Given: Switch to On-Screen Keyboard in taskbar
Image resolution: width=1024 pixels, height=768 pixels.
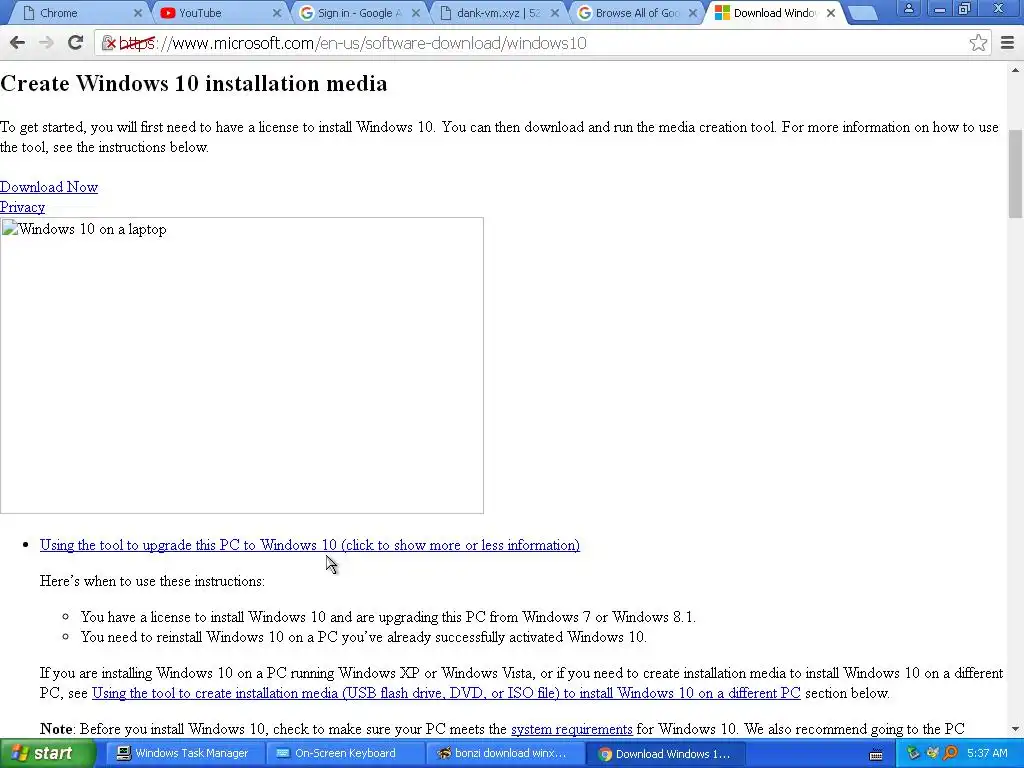Looking at the screenshot, I should (x=344, y=754).
